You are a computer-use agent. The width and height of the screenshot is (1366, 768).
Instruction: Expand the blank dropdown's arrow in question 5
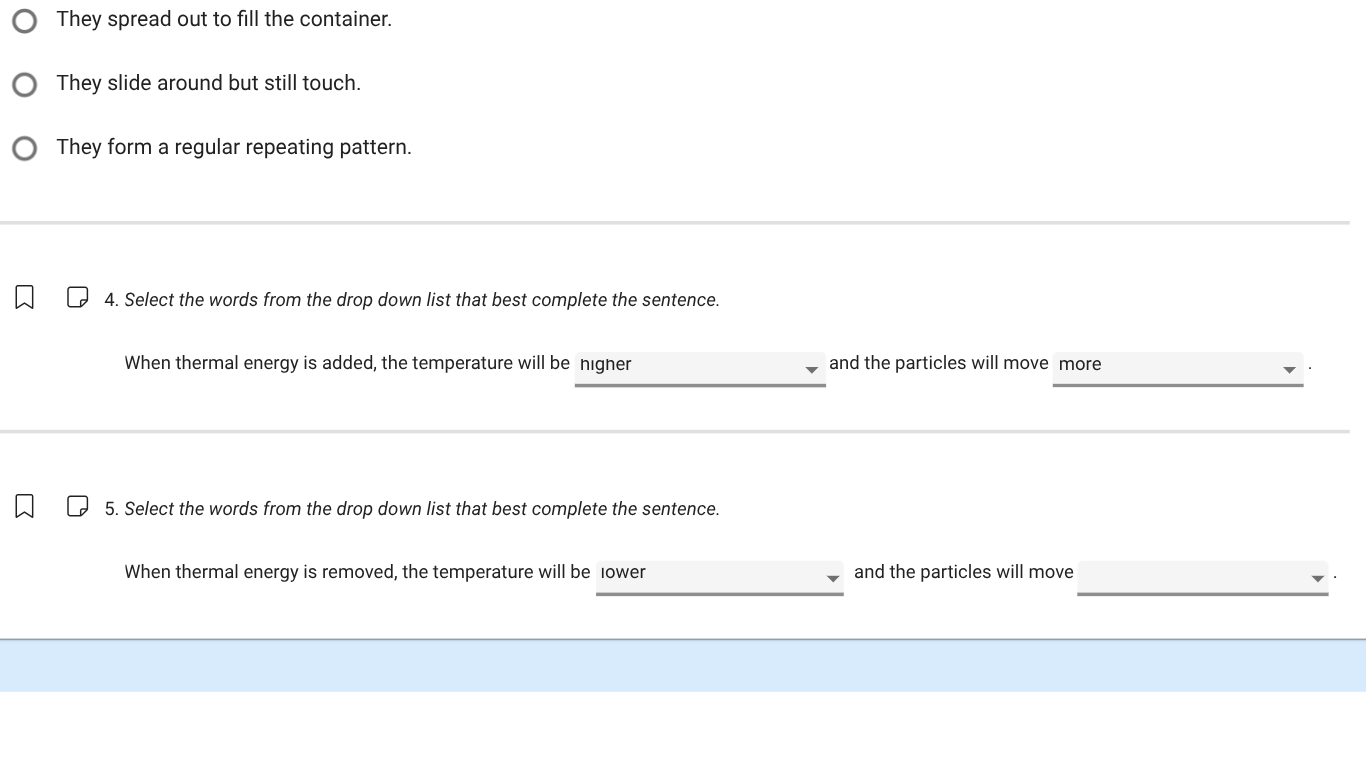pyautogui.click(x=1317, y=579)
